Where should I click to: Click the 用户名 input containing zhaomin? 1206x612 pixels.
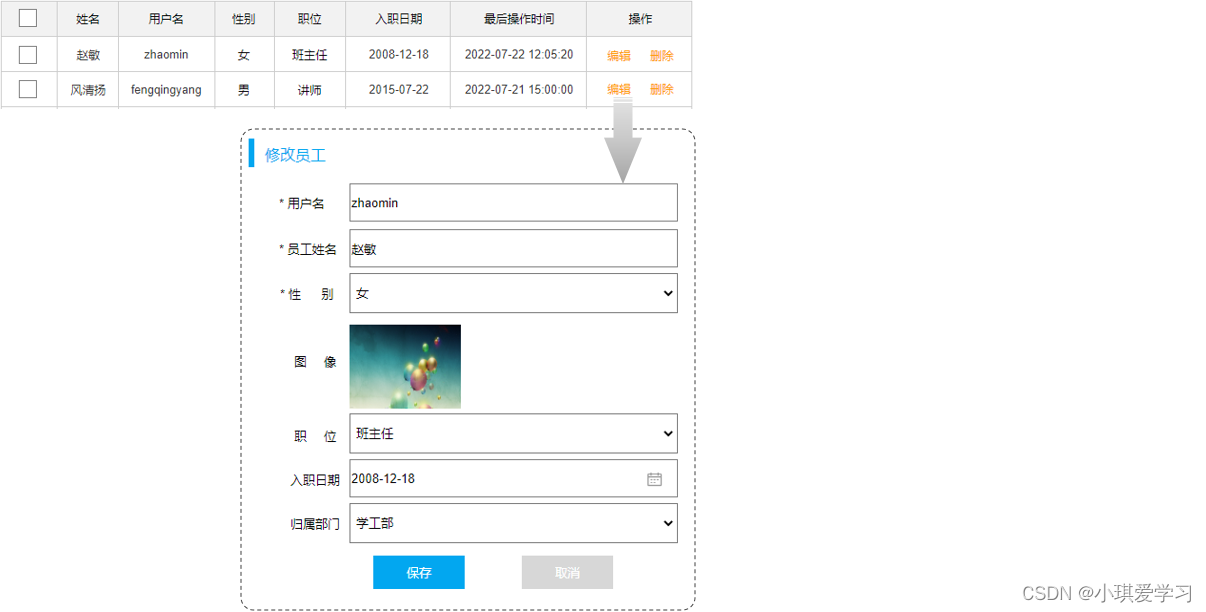[512, 202]
